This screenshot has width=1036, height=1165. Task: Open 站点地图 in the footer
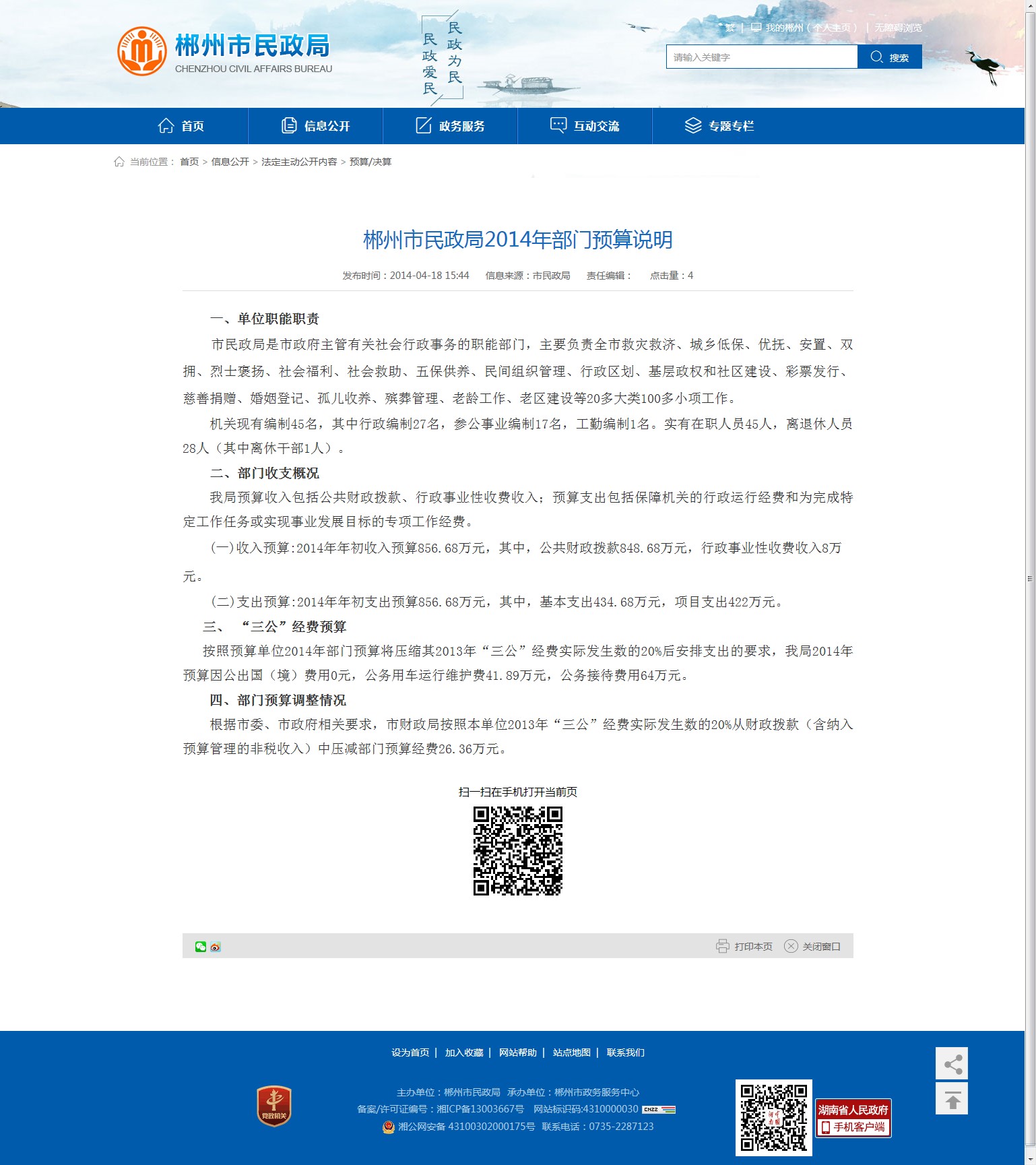572,1052
